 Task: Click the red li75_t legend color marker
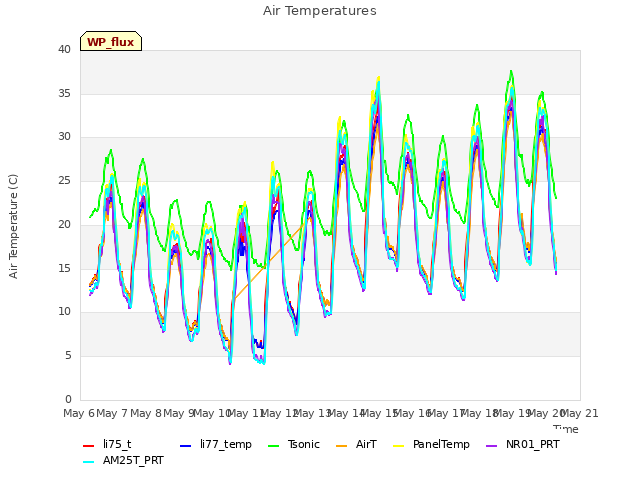pyautogui.click(x=88, y=446)
